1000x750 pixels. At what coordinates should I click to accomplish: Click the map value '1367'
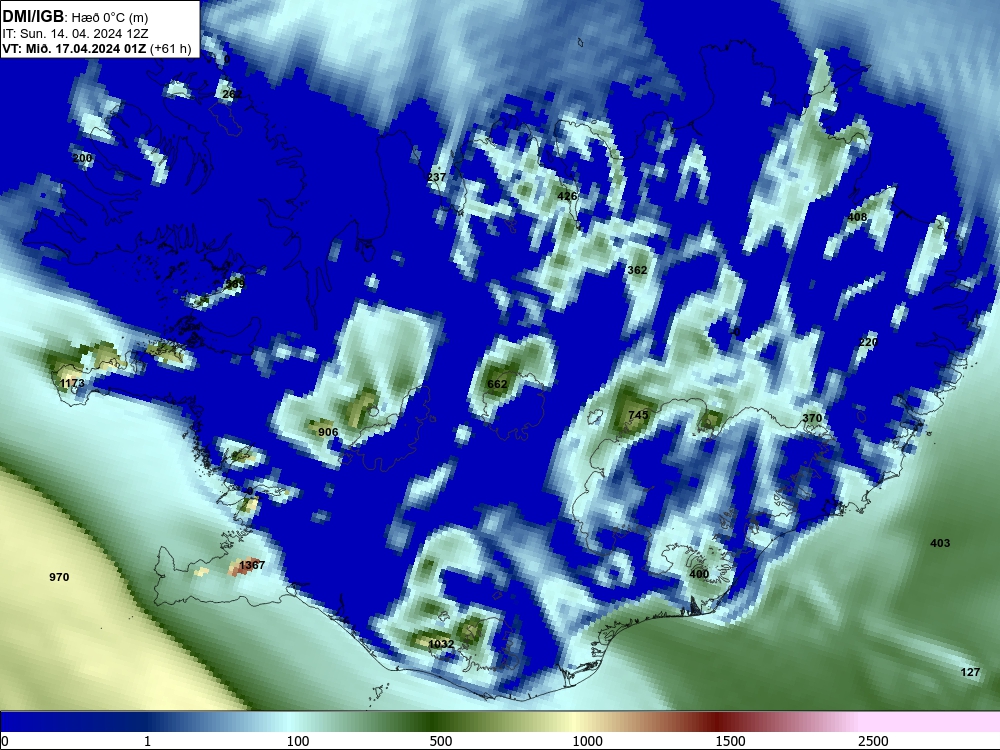click(252, 565)
